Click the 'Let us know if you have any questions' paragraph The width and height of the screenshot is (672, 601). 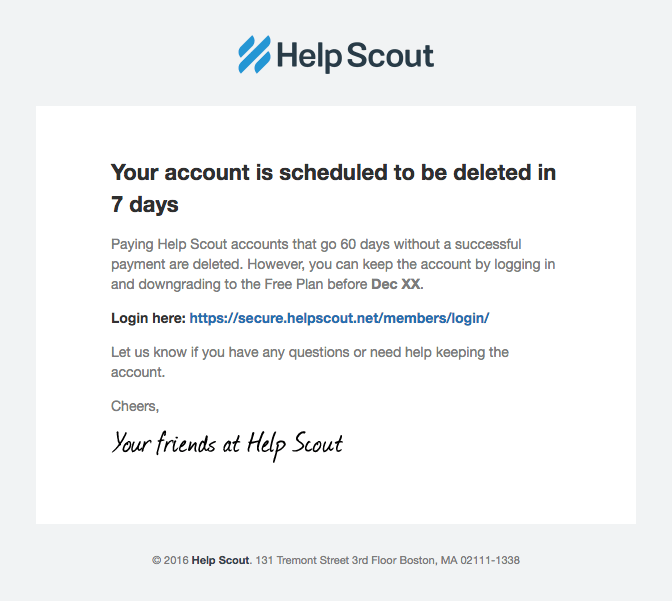pyautogui.click(x=310, y=362)
